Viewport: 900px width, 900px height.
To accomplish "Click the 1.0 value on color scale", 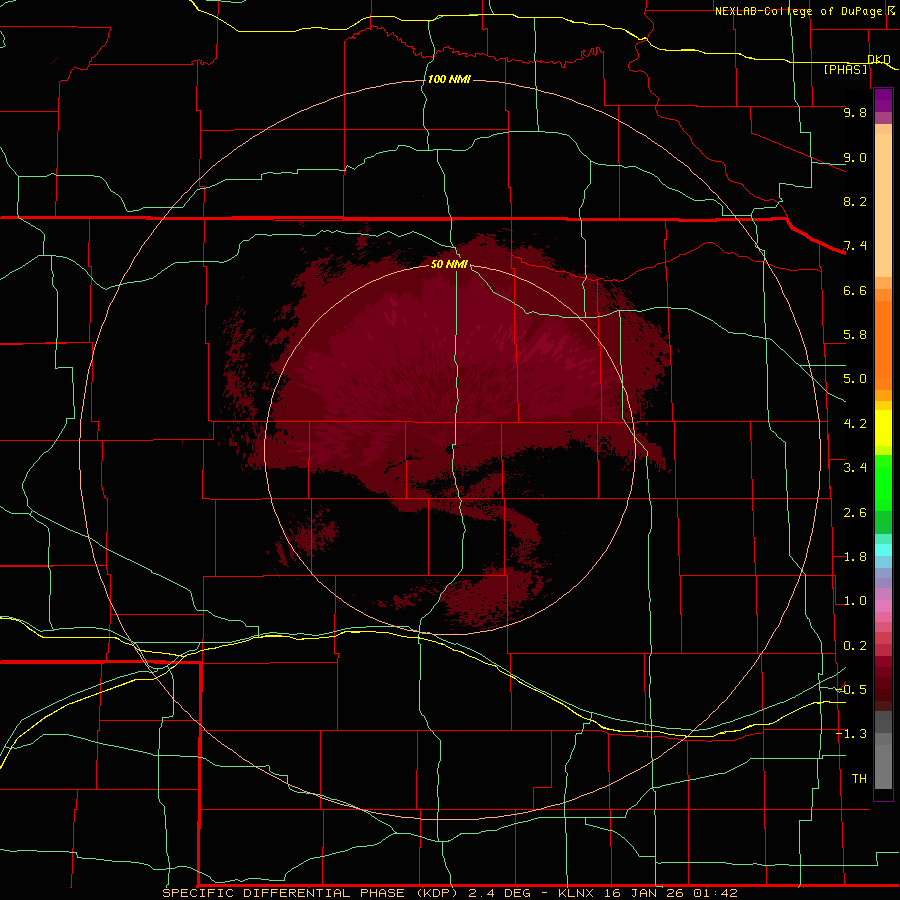I will click(855, 601).
